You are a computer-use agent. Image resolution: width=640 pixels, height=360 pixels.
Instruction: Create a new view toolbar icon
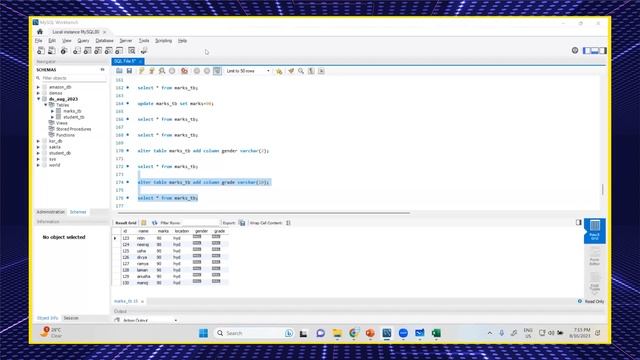(98, 51)
